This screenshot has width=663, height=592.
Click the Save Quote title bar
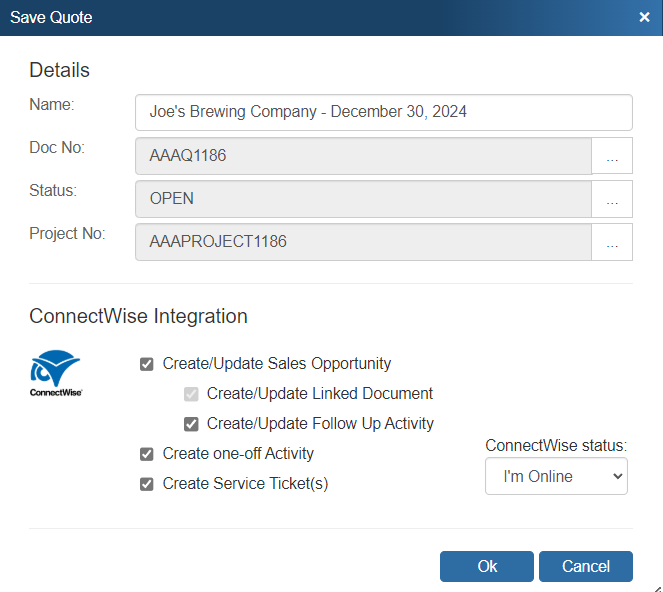coord(300,17)
